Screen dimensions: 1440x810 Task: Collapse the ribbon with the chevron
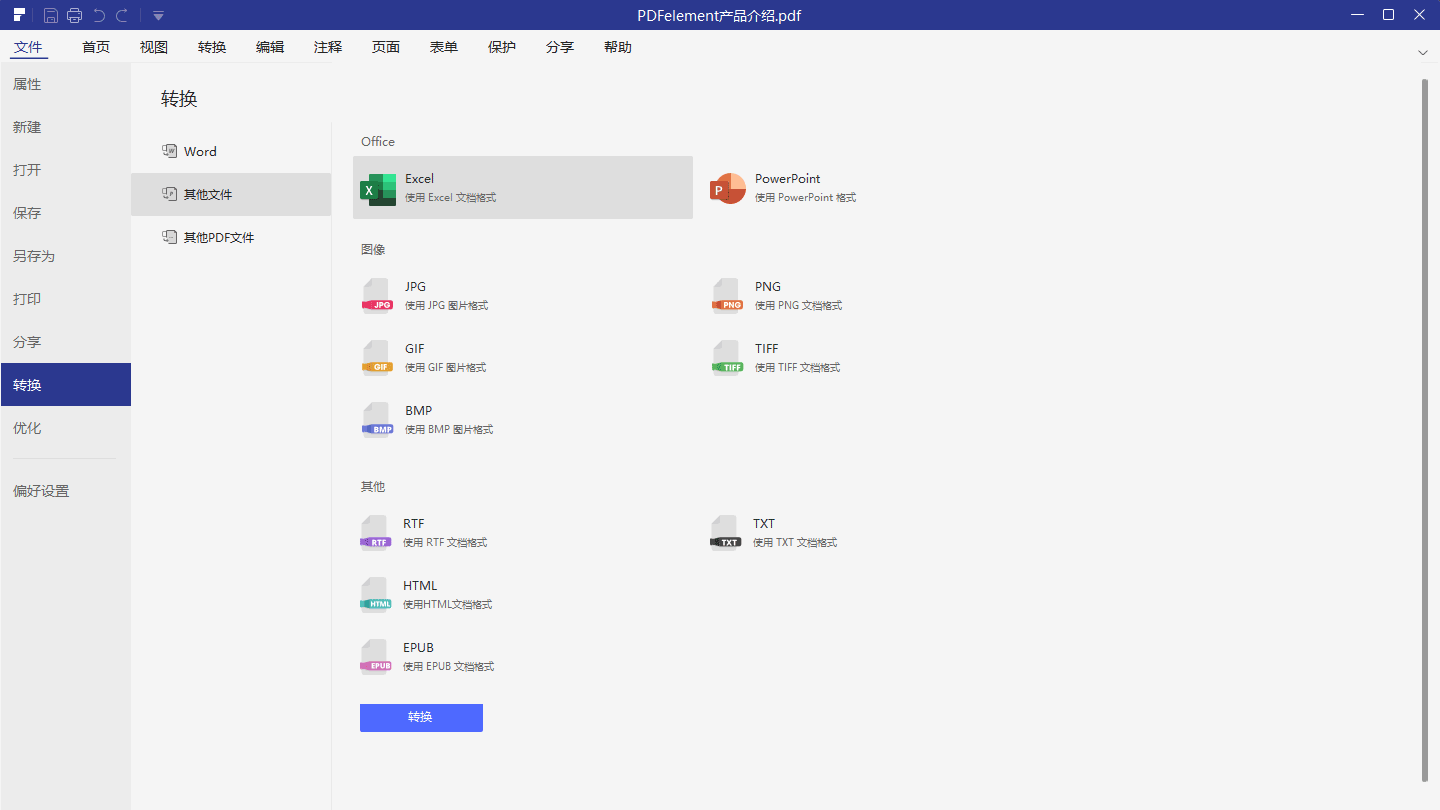point(1422,52)
